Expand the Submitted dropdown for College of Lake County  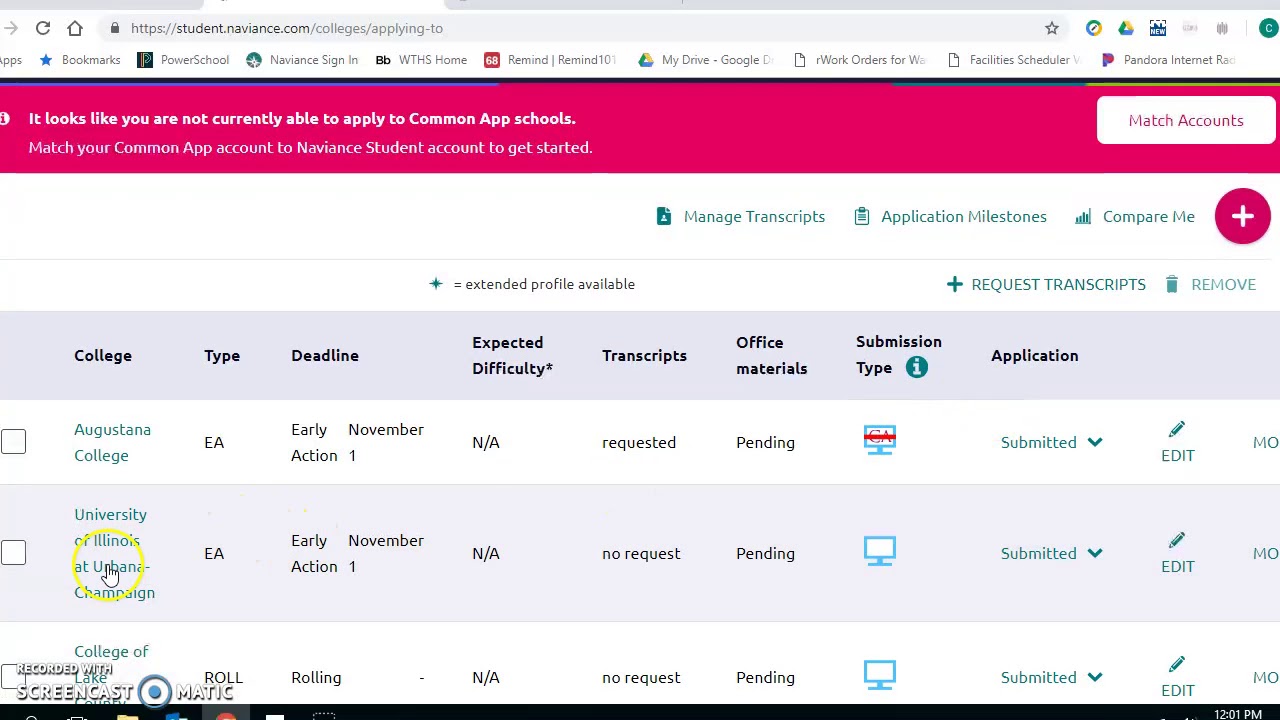(x=1095, y=677)
